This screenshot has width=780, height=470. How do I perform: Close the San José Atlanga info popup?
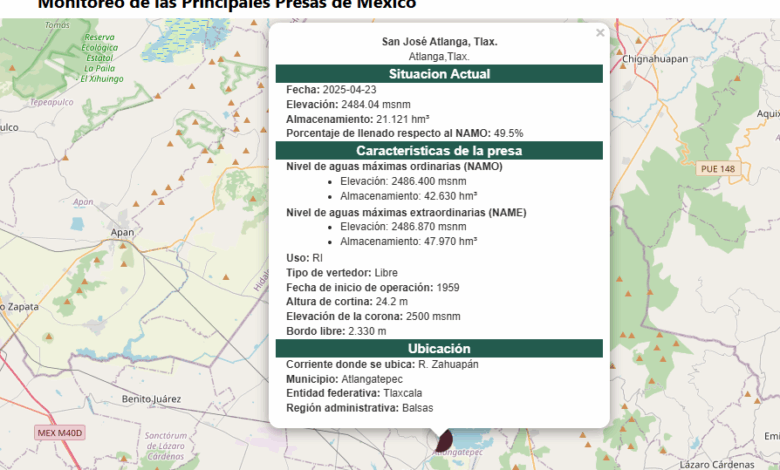[x=600, y=33]
